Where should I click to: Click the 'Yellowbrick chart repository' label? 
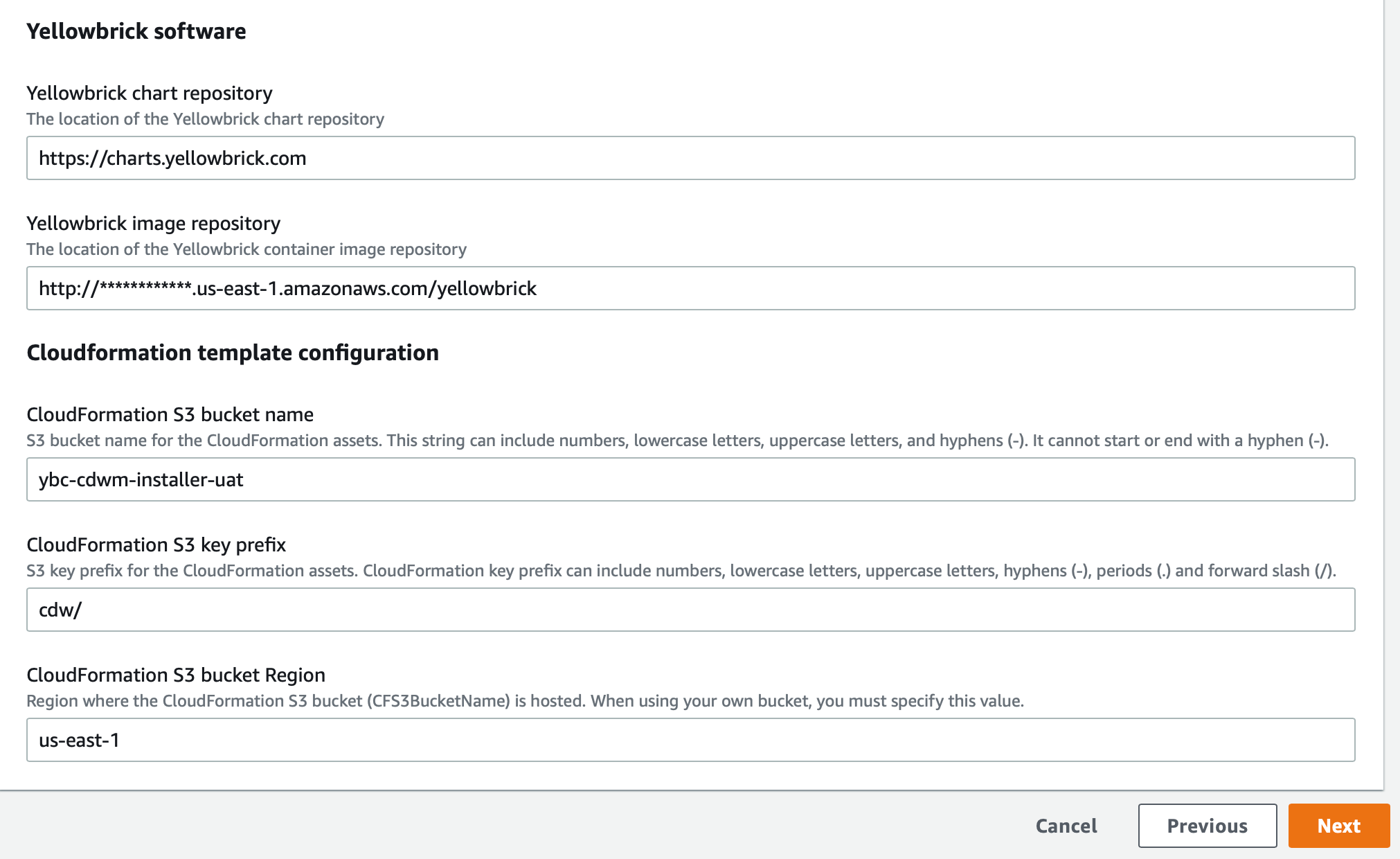pyautogui.click(x=150, y=93)
